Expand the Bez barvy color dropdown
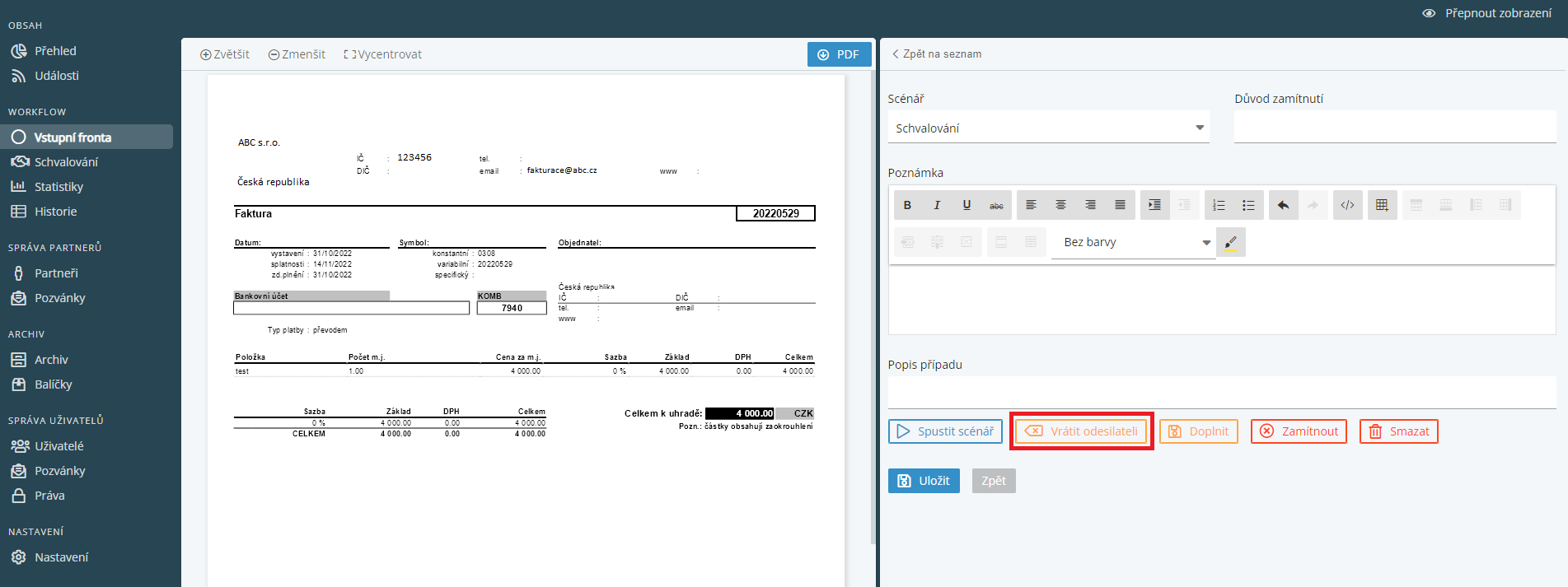This screenshot has width=1568, height=587. click(1133, 242)
